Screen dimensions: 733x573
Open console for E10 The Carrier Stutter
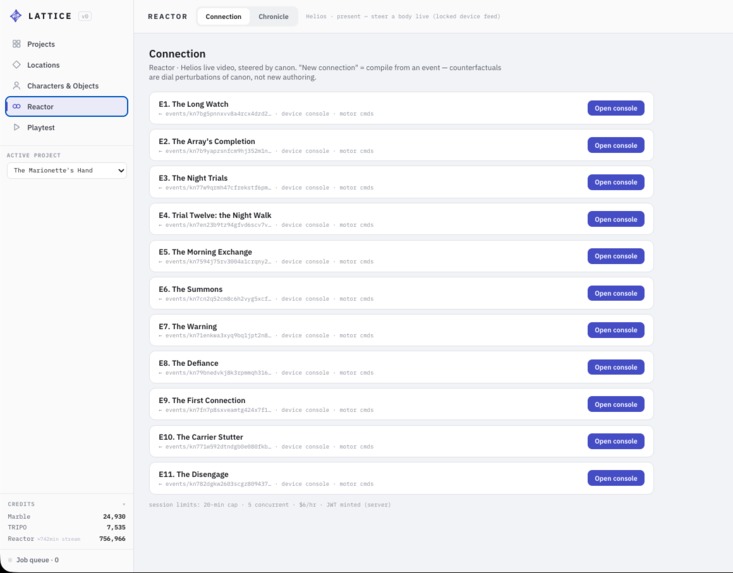coord(616,441)
